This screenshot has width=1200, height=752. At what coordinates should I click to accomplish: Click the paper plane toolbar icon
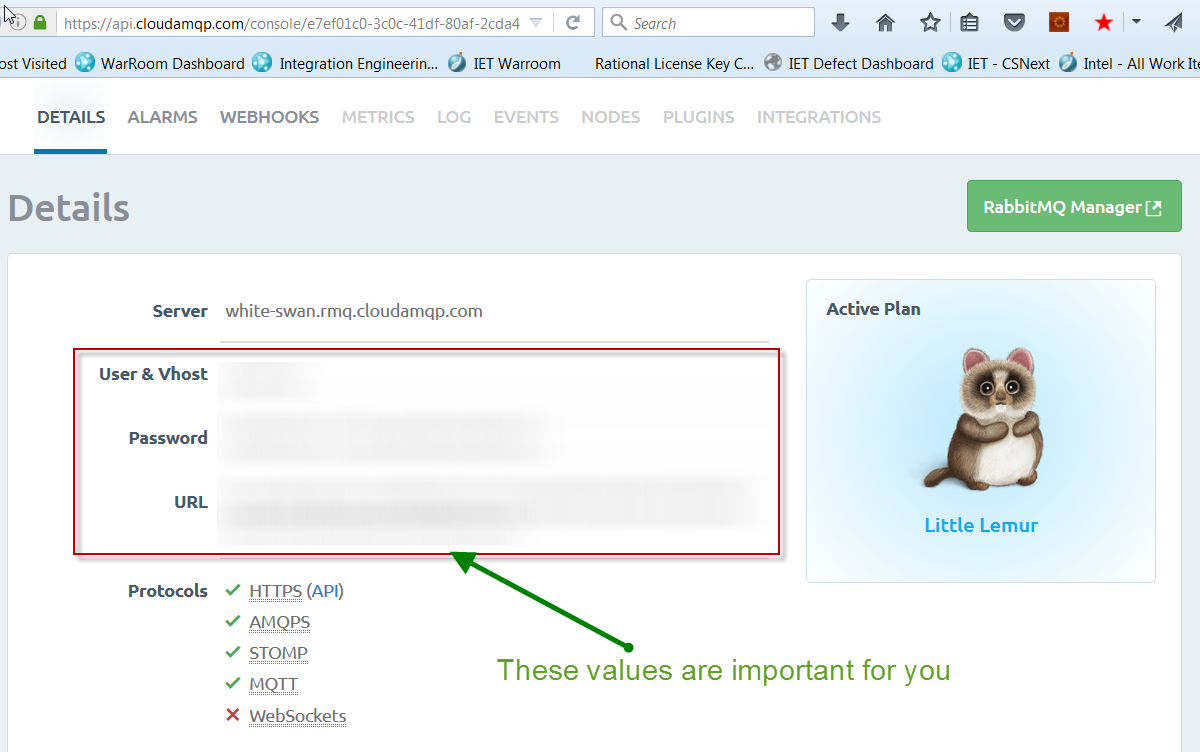[1174, 22]
